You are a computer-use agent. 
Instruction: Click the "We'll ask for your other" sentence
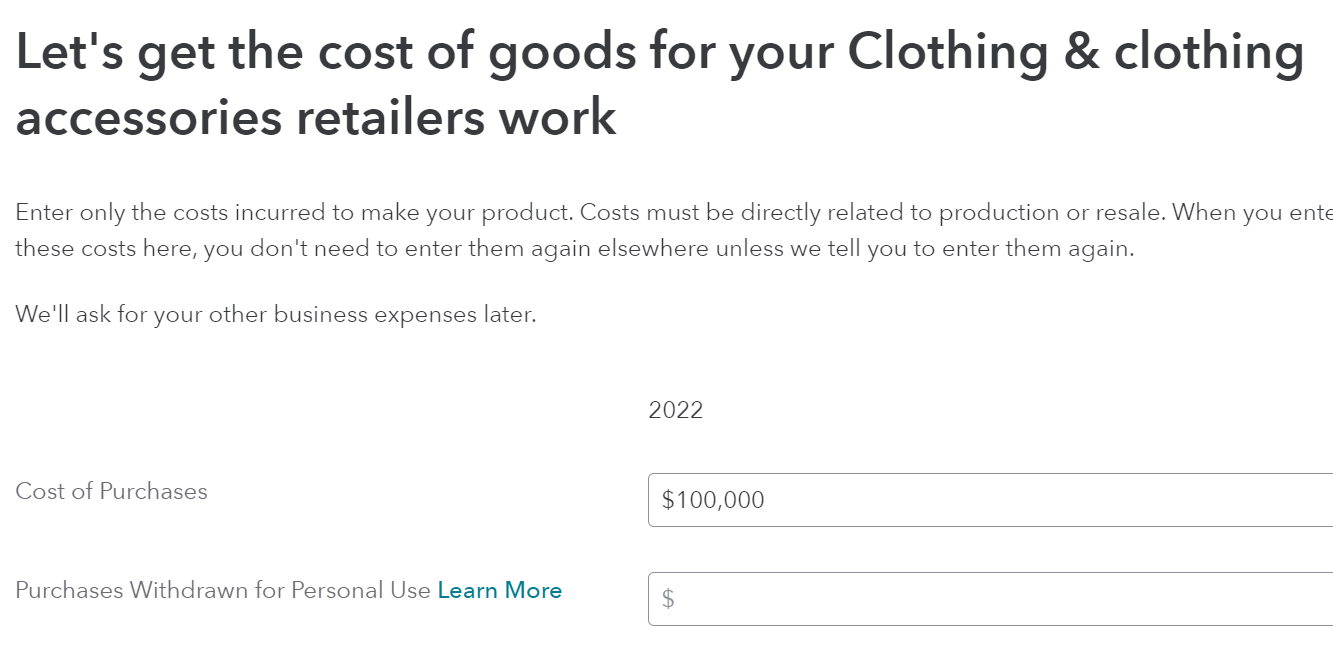(275, 314)
